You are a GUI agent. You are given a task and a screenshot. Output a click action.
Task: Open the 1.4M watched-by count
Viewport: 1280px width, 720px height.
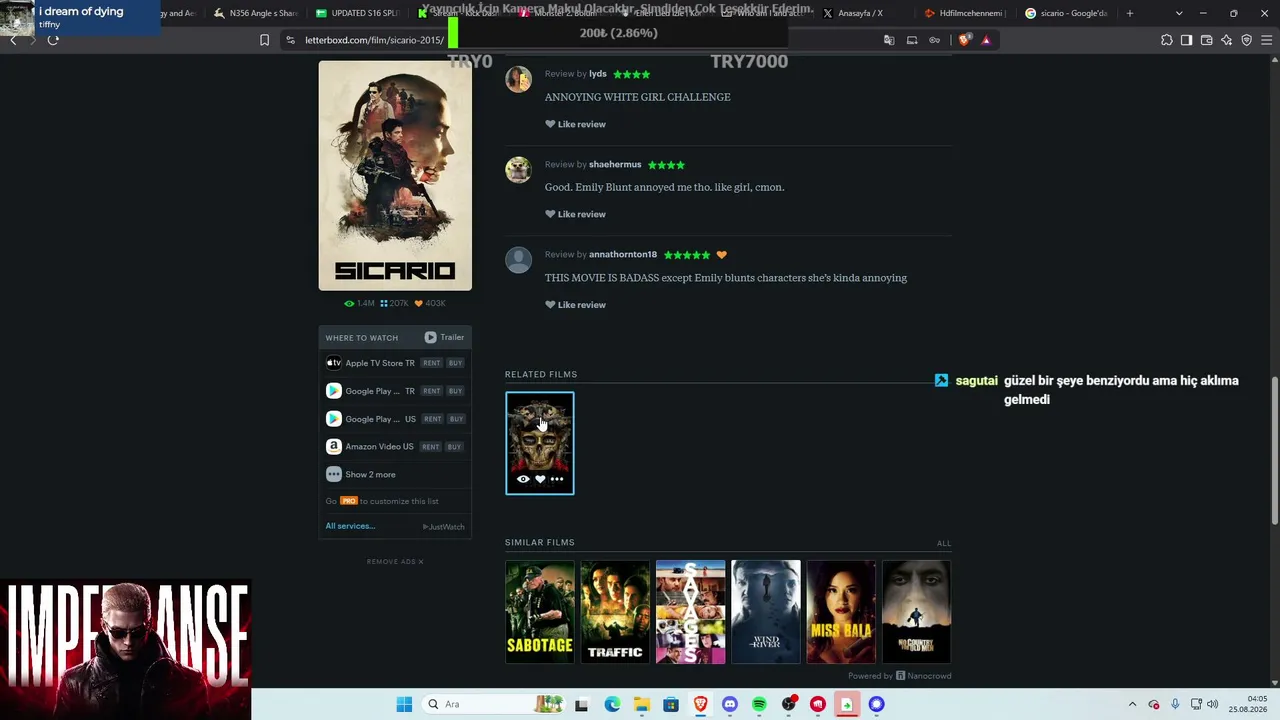coord(359,303)
